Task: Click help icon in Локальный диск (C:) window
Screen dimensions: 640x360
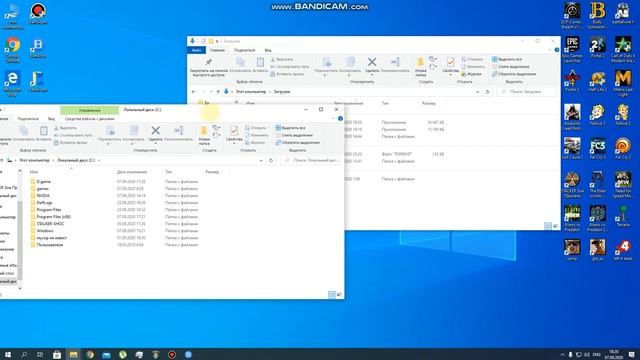Action: [340, 118]
